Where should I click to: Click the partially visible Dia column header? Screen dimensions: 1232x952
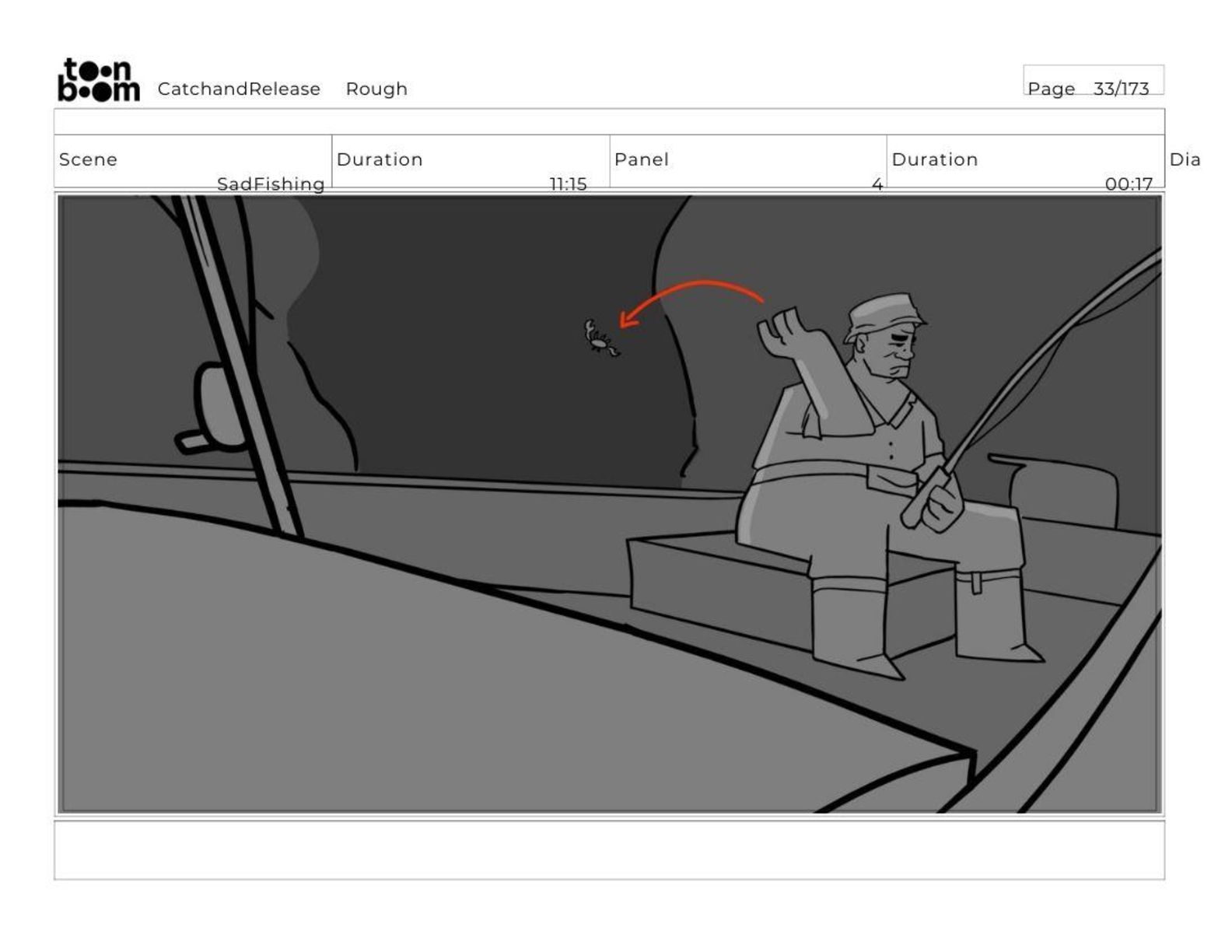pyautogui.click(x=1185, y=159)
